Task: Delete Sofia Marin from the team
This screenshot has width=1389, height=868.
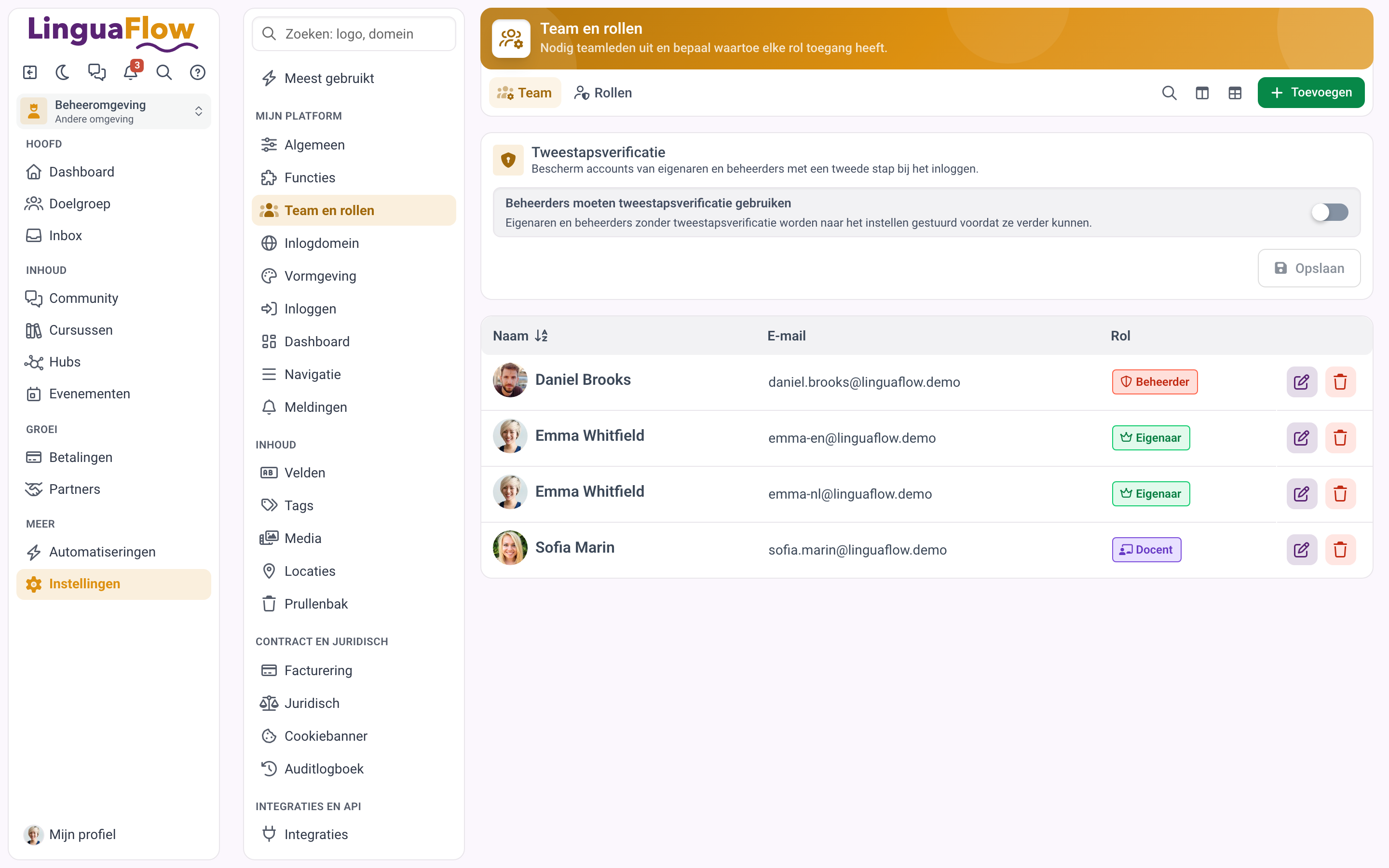Action: [1340, 550]
